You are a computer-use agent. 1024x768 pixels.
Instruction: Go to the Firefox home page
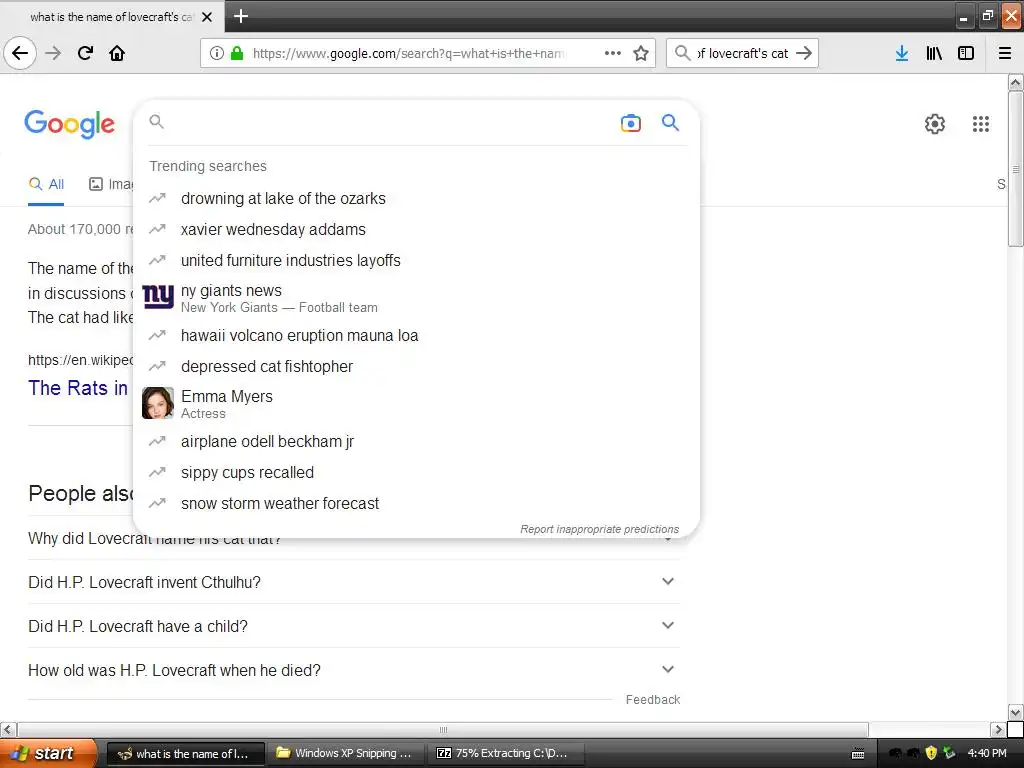point(117,53)
